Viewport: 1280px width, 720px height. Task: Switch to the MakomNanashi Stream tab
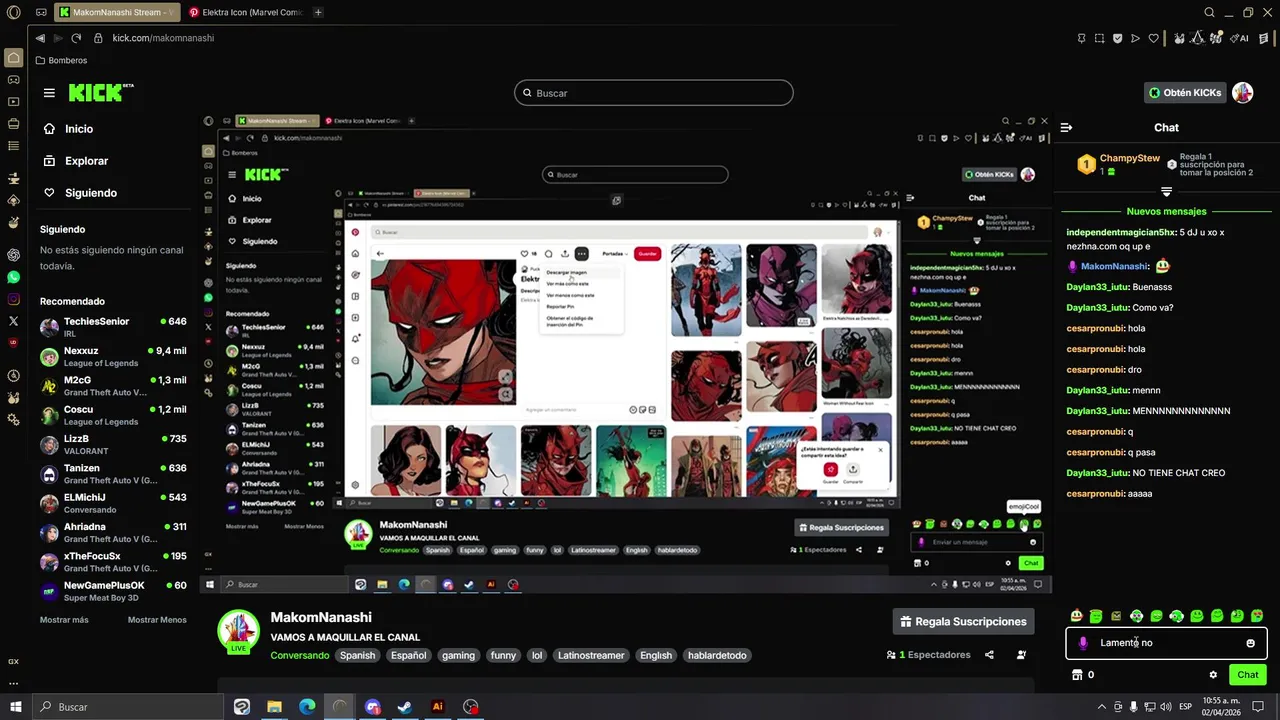(x=115, y=12)
